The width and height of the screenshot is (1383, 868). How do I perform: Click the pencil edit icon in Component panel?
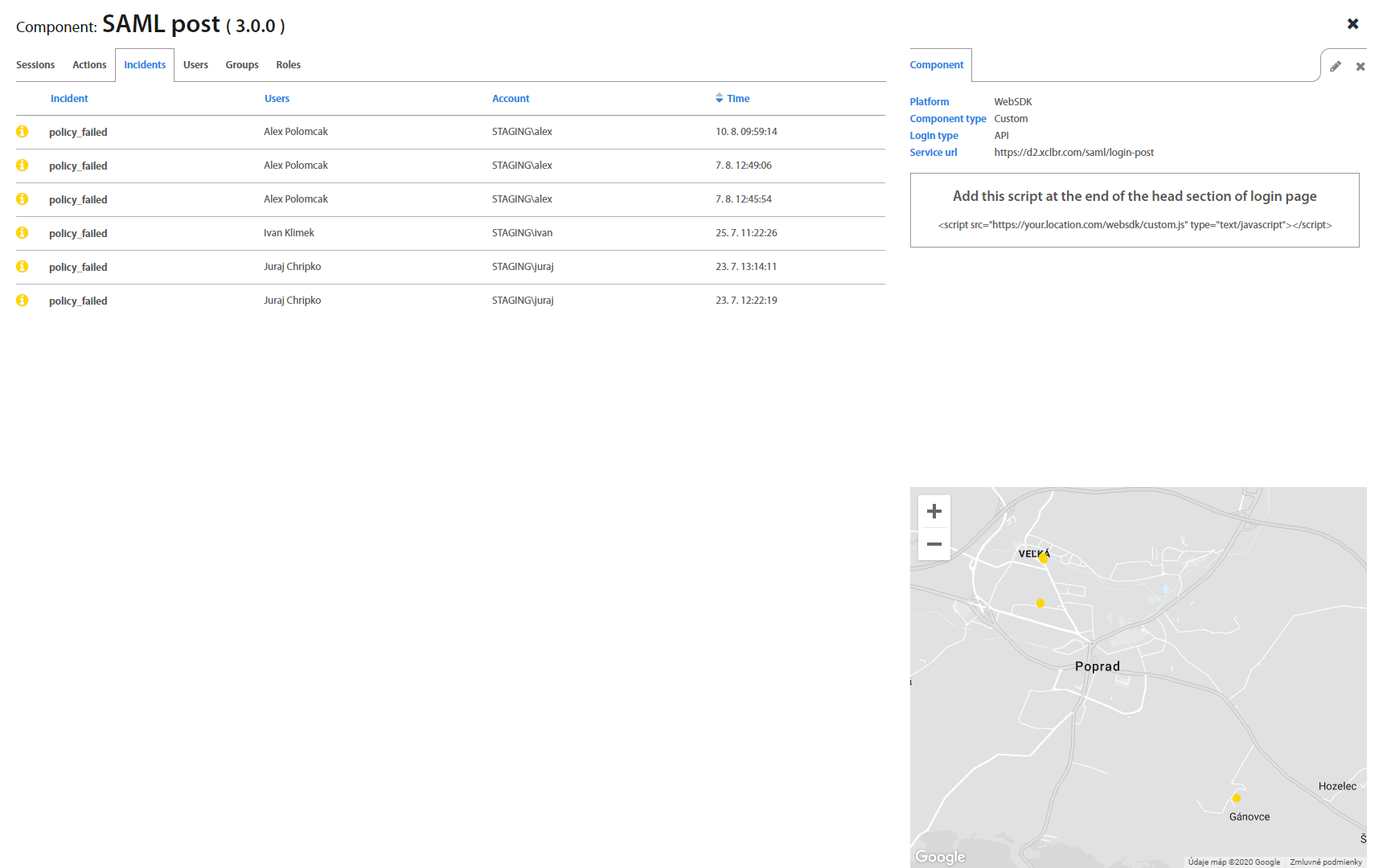tap(1336, 66)
